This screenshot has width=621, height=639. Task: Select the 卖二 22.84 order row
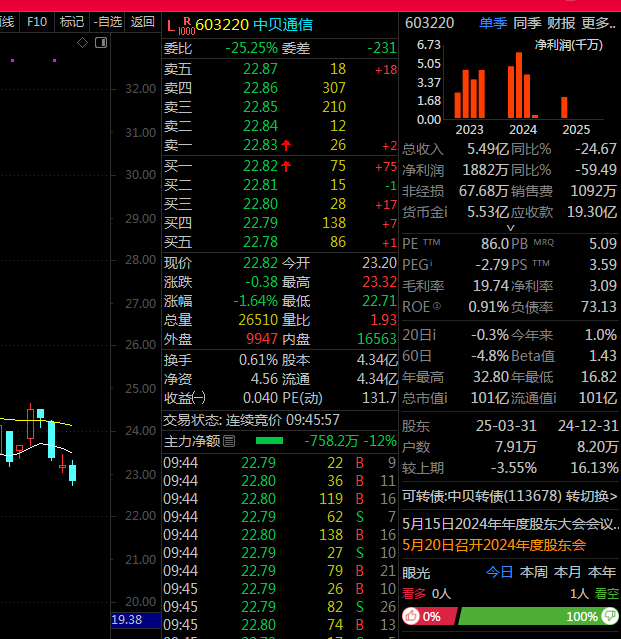[280, 126]
